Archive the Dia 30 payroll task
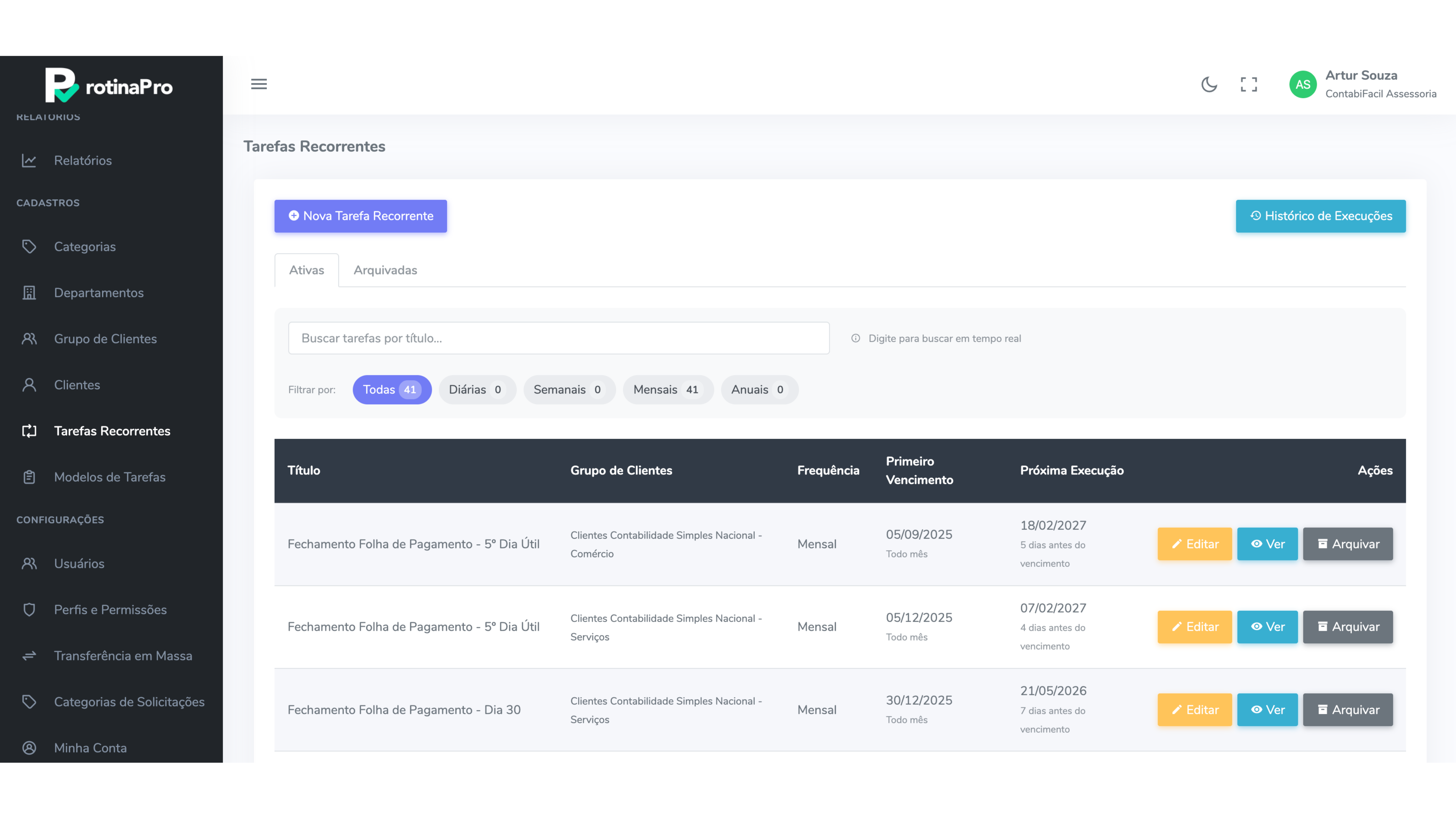The width and height of the screenshot is (1456, 819). (x=1348, y=709)
